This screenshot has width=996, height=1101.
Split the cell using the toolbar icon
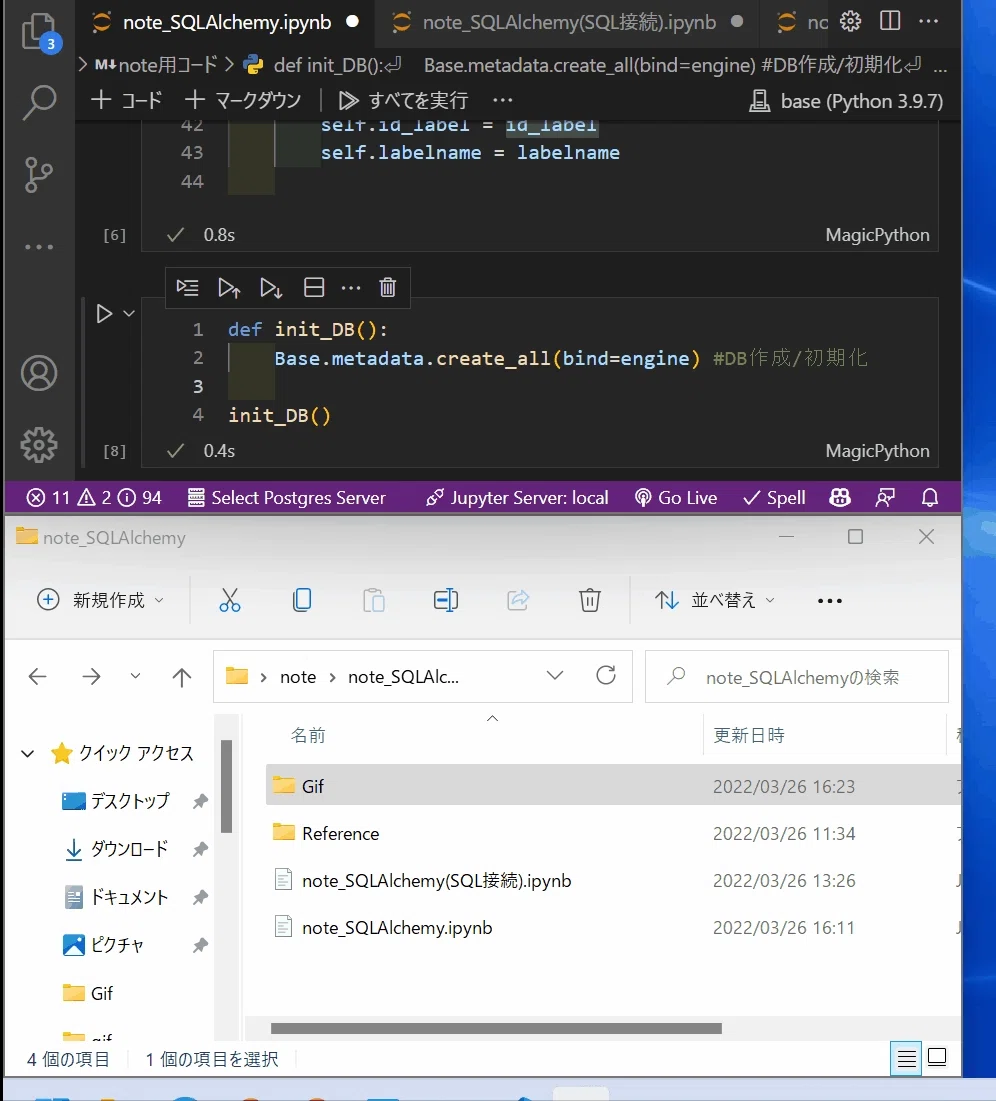point(314,287)
